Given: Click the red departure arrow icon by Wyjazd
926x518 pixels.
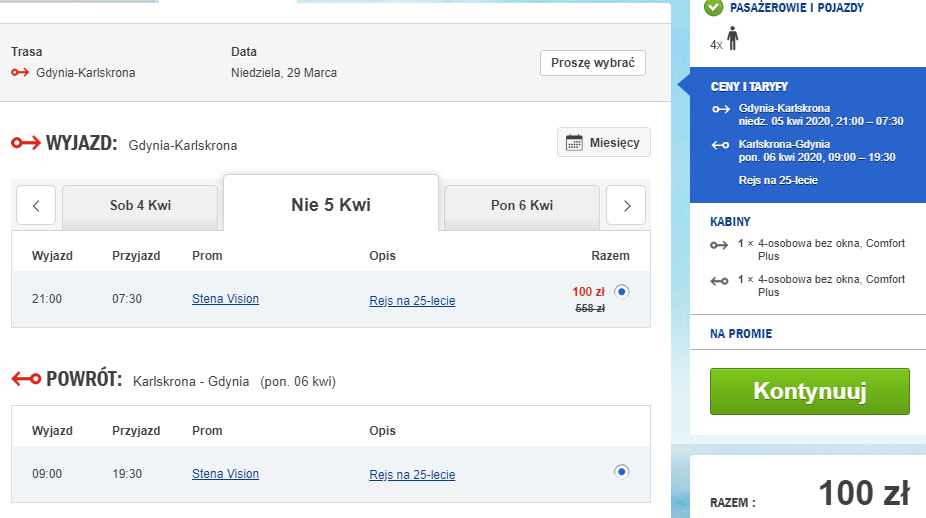Looking at the screenshot, I should click(25, 143).
